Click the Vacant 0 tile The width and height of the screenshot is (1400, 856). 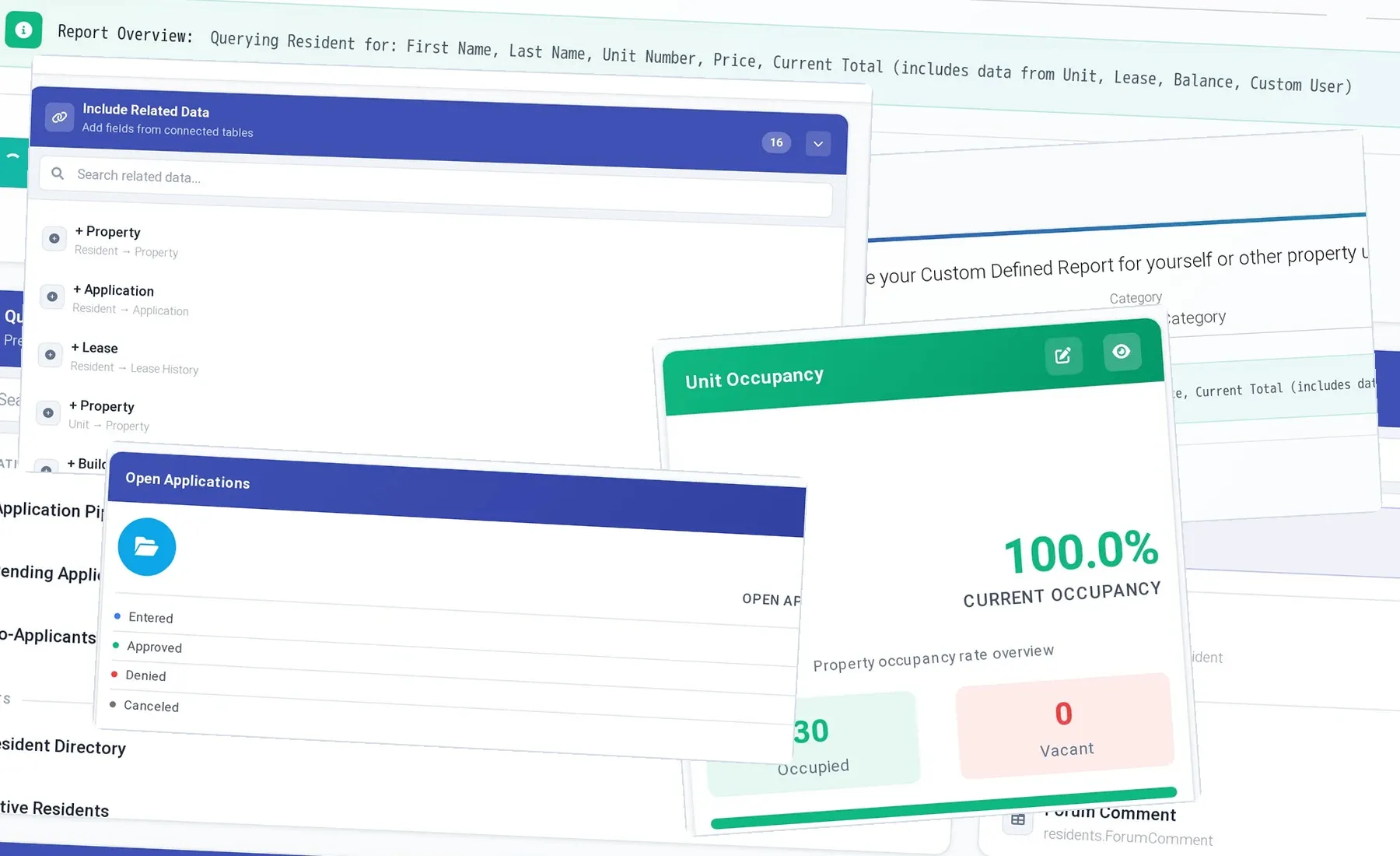[x=1064, y=726]
